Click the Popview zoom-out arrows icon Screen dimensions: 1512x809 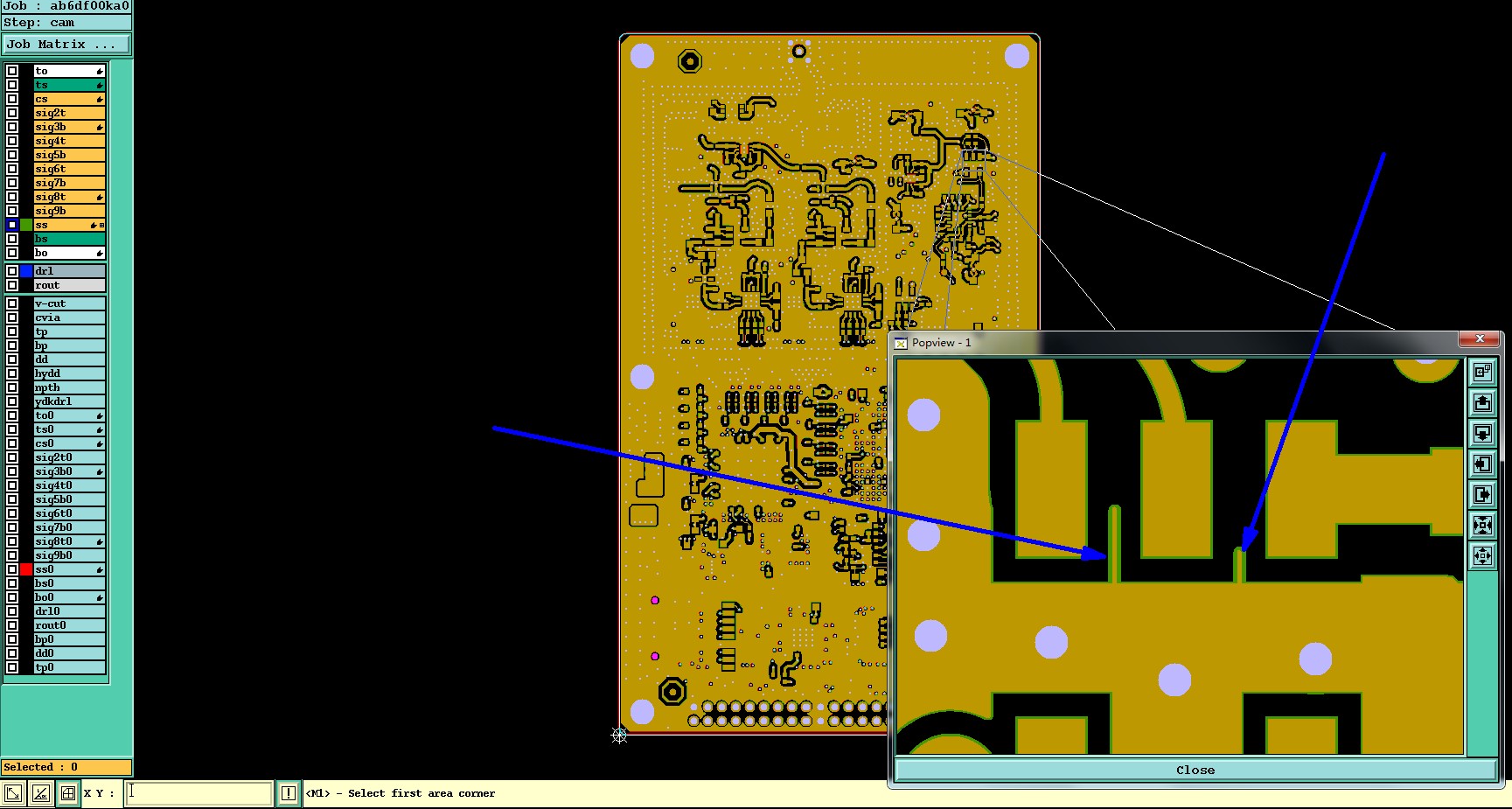pyautogui.click(x=1482, y=555)
